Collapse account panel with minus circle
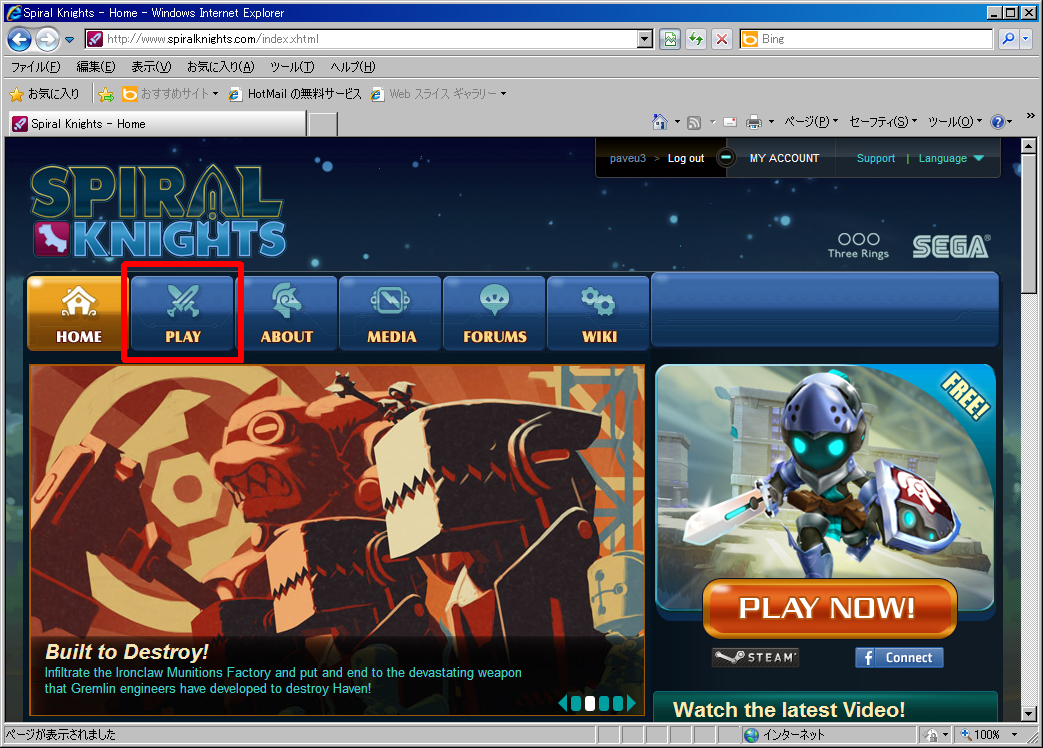The width and height of the screenshot is (1043, 748). coord(726,158)
